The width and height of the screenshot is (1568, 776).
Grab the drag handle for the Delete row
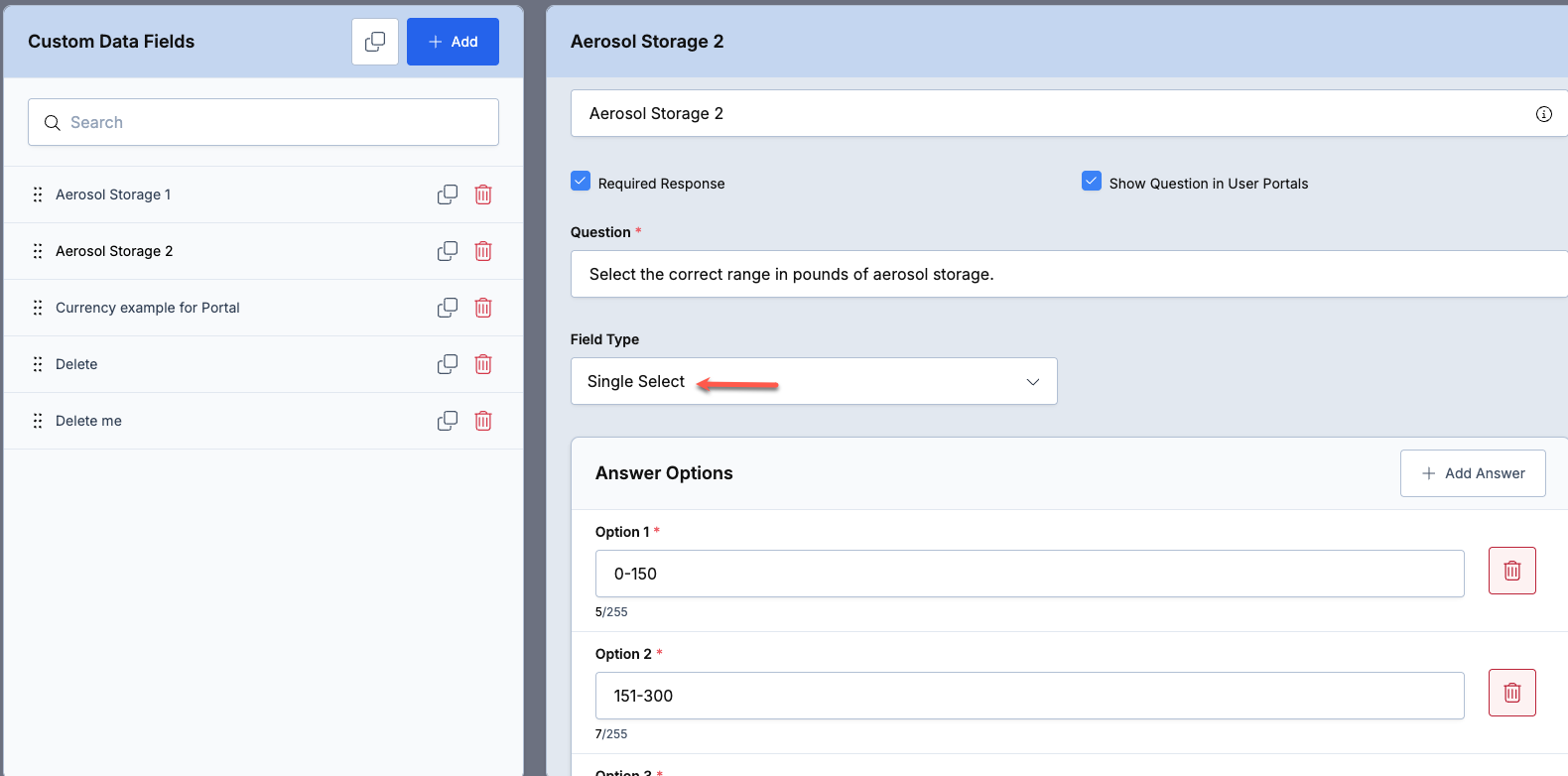(38, 364)
